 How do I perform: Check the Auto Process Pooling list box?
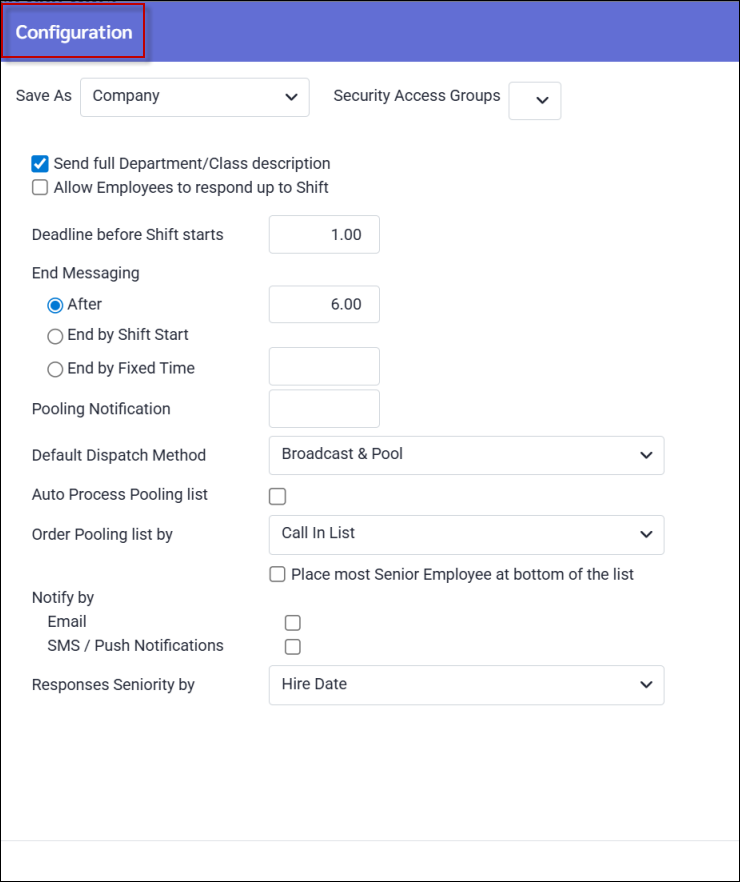(x=278, y=496)
